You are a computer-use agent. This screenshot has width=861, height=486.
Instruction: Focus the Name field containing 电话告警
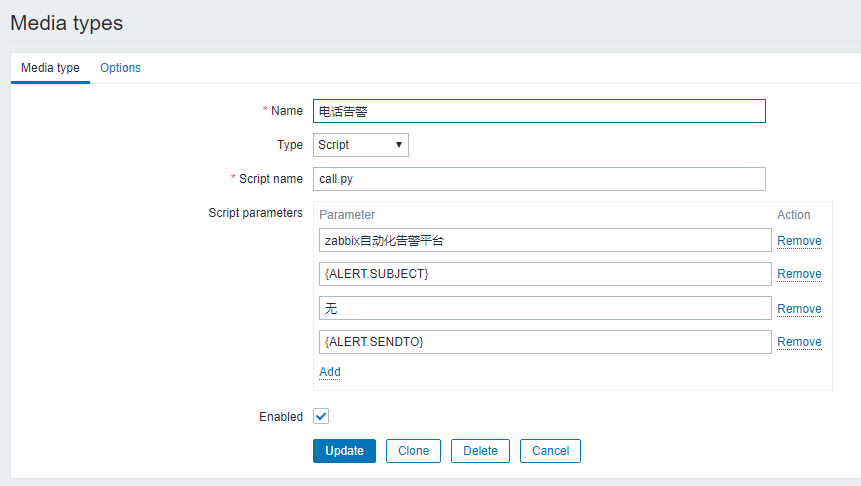tap(539, 111)
